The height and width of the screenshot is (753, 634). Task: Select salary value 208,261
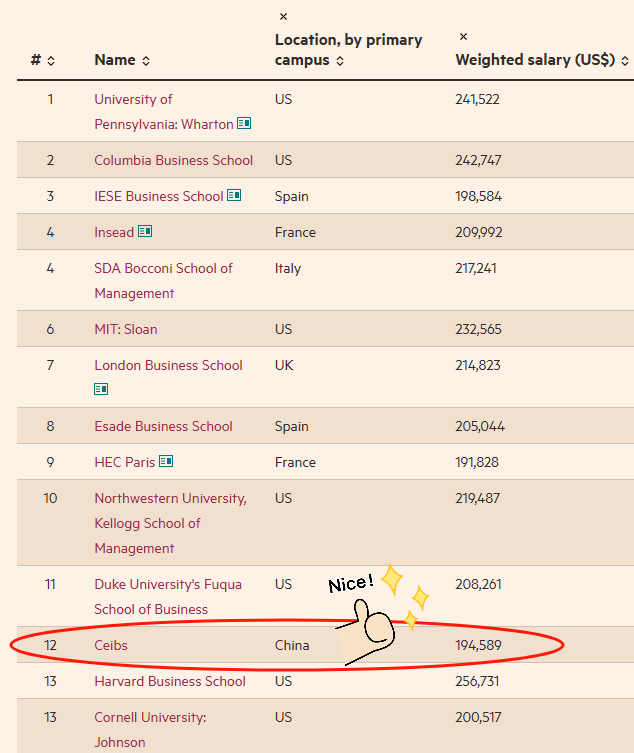[x=478, y=584]
